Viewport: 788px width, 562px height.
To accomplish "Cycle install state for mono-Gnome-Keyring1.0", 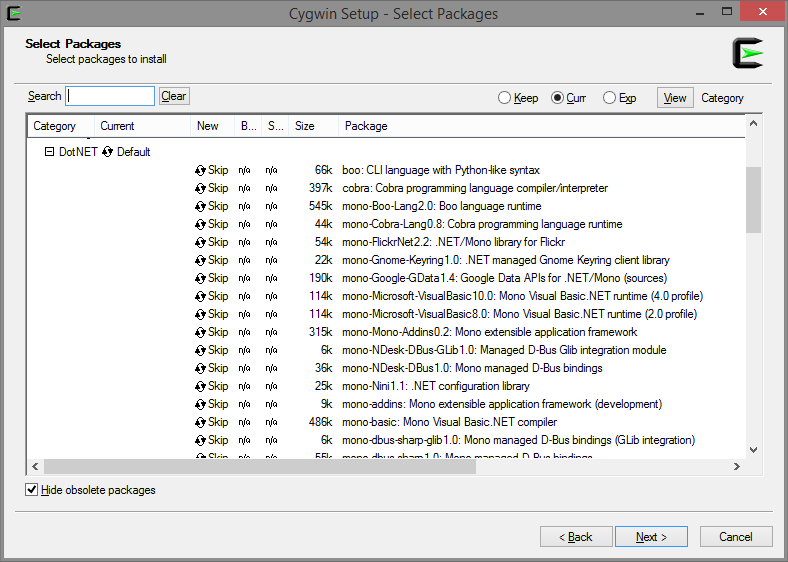I will click(x=200, y=260).
